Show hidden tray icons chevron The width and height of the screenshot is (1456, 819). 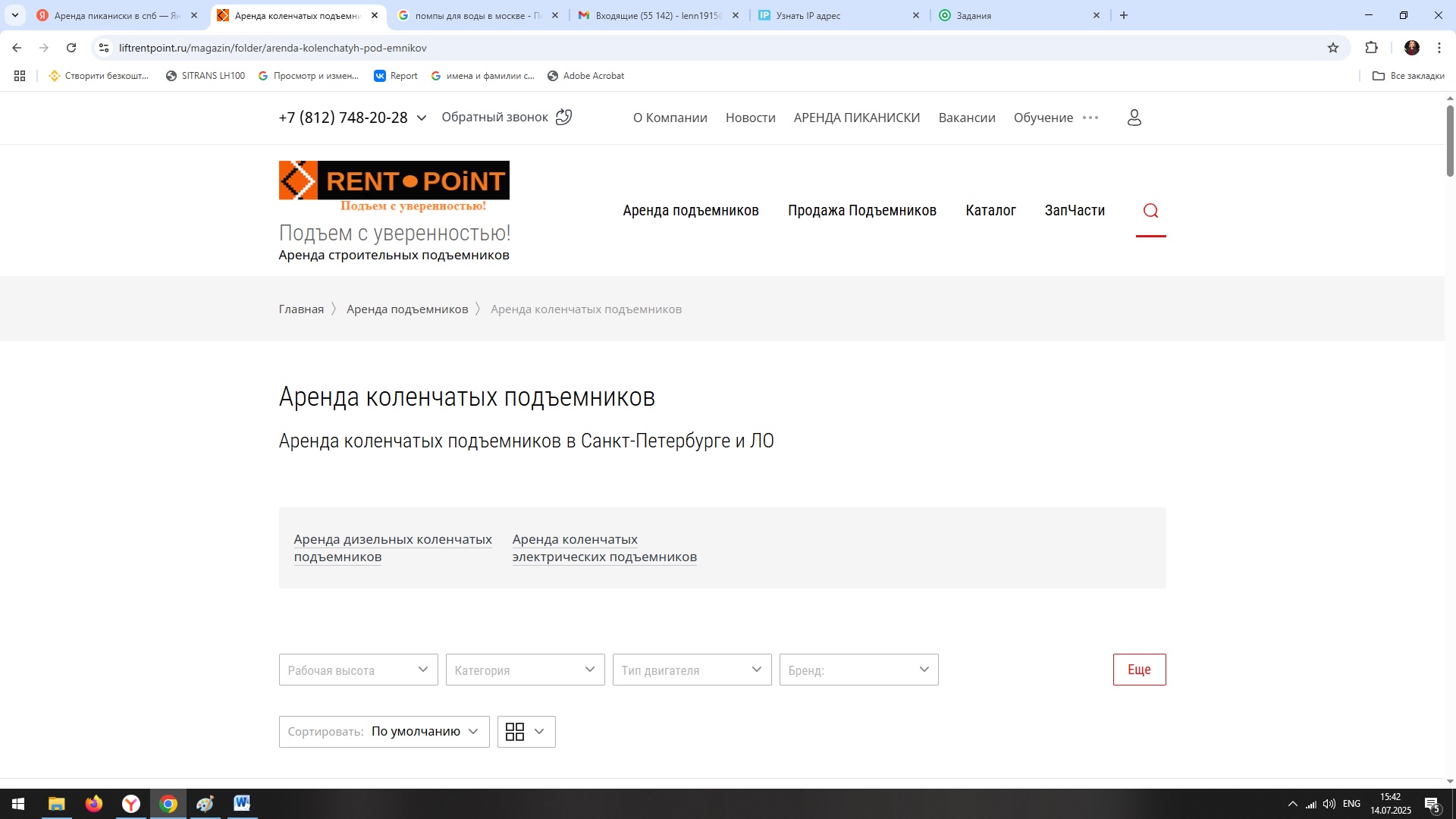[x=1293, y=804]
